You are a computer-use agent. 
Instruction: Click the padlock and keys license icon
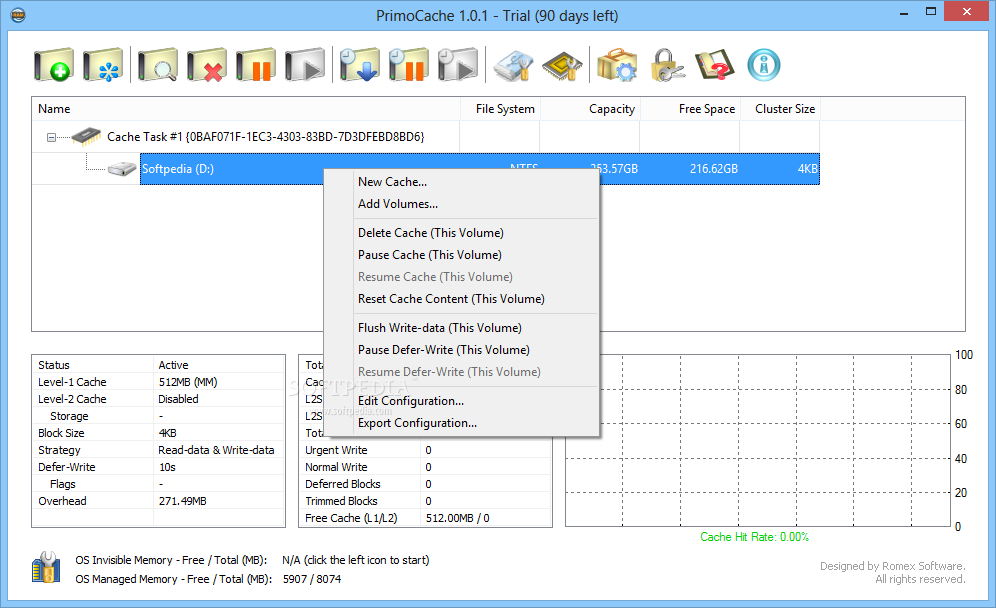pos(667,65)
